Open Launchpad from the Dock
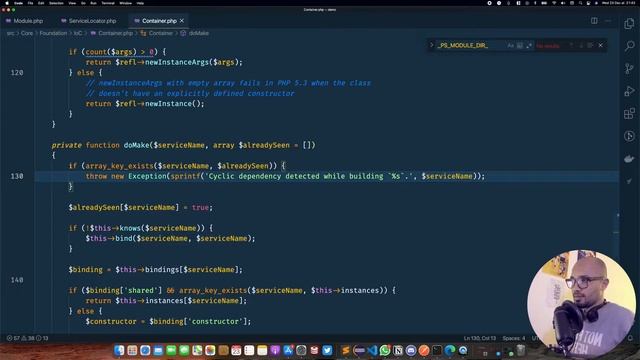 (x=132, y=350)
